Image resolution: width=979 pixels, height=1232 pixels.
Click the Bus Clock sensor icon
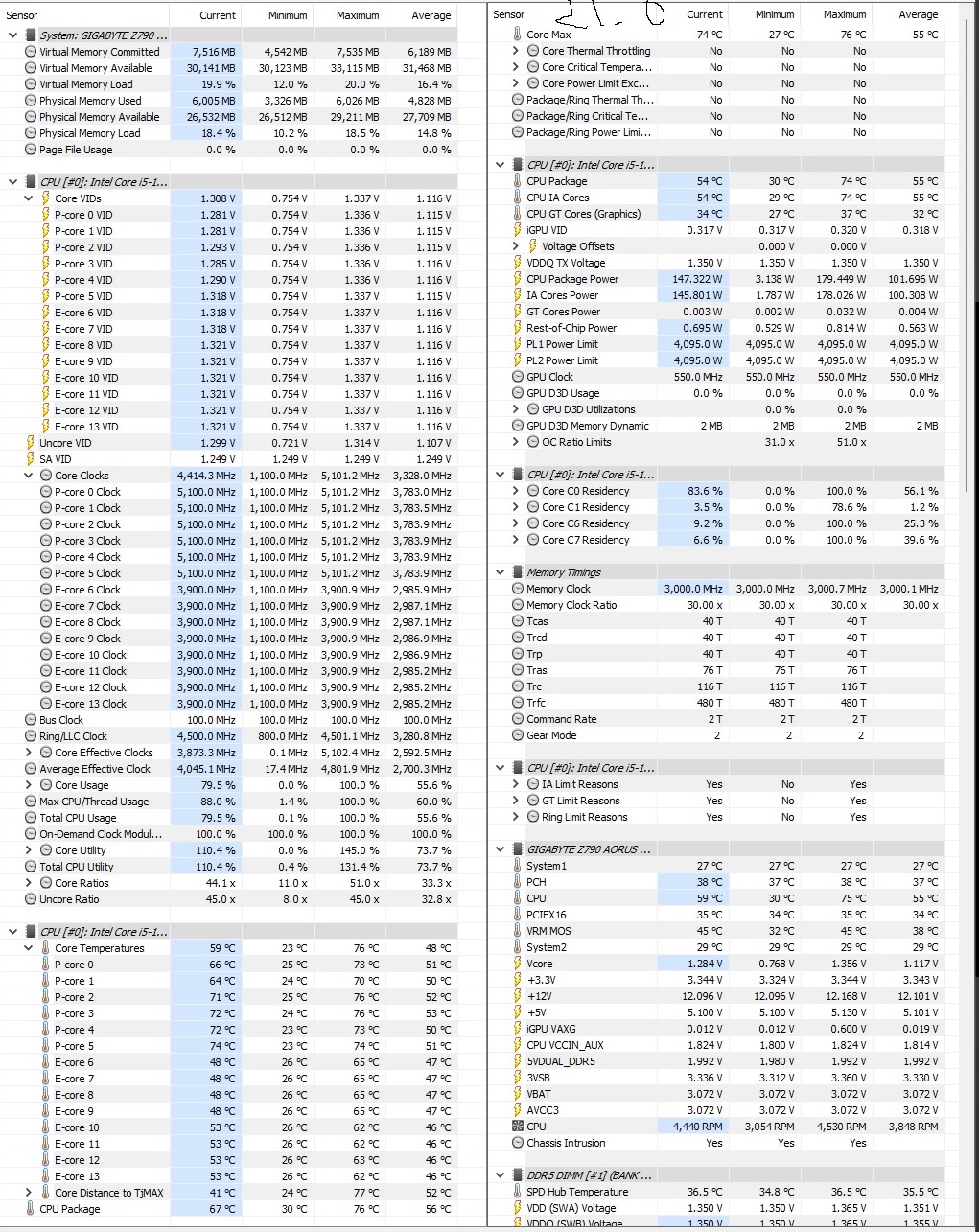31,720
